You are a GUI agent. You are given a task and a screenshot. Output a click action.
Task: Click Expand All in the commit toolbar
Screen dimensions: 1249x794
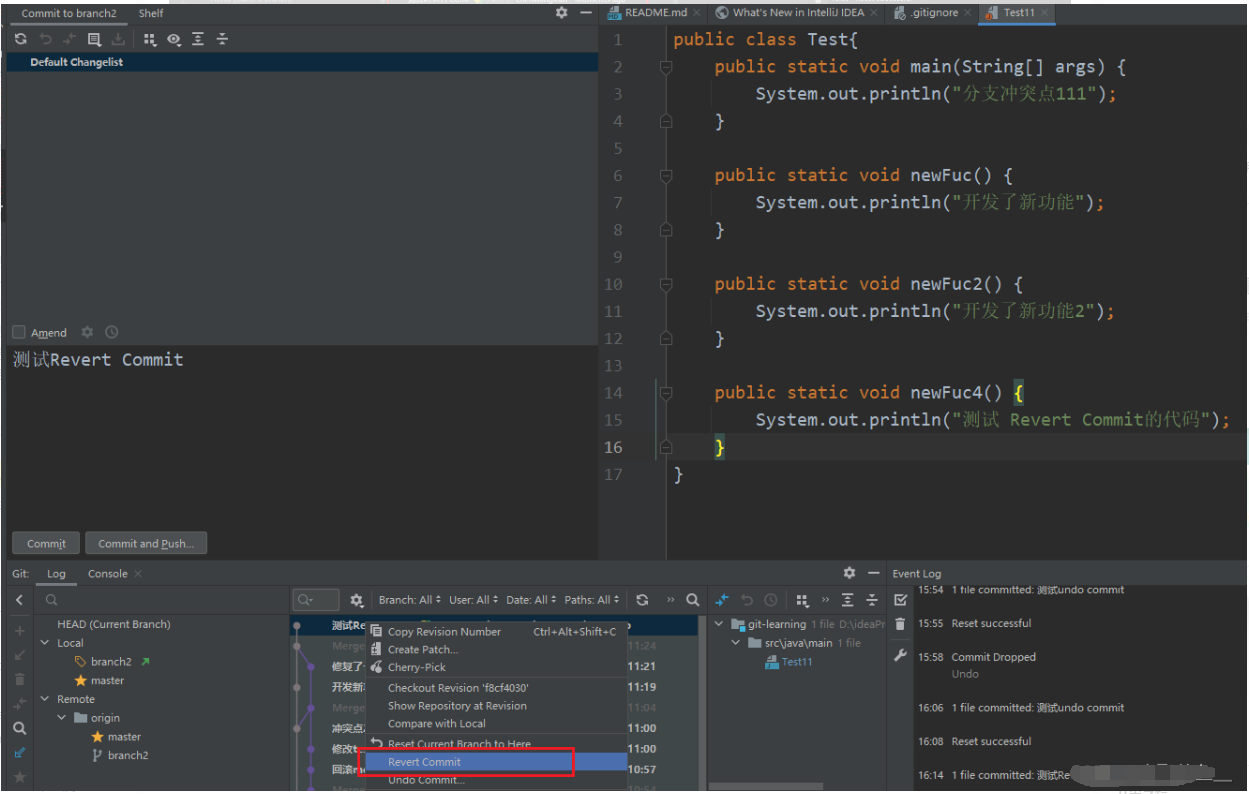(x=198, y=39)
